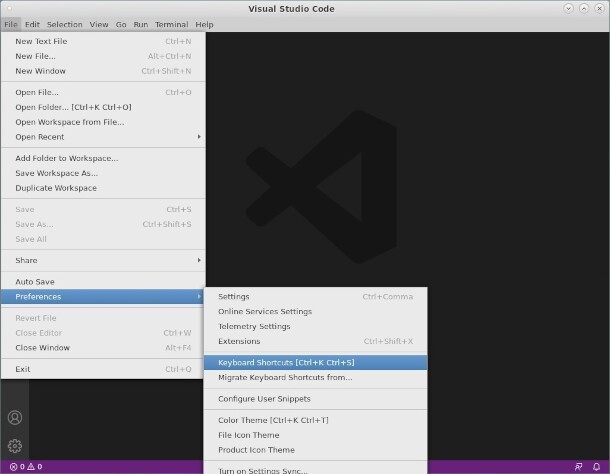Viewport: 610px width, 474px height.
Task: Choose Close Window
Action: (103, 348)
